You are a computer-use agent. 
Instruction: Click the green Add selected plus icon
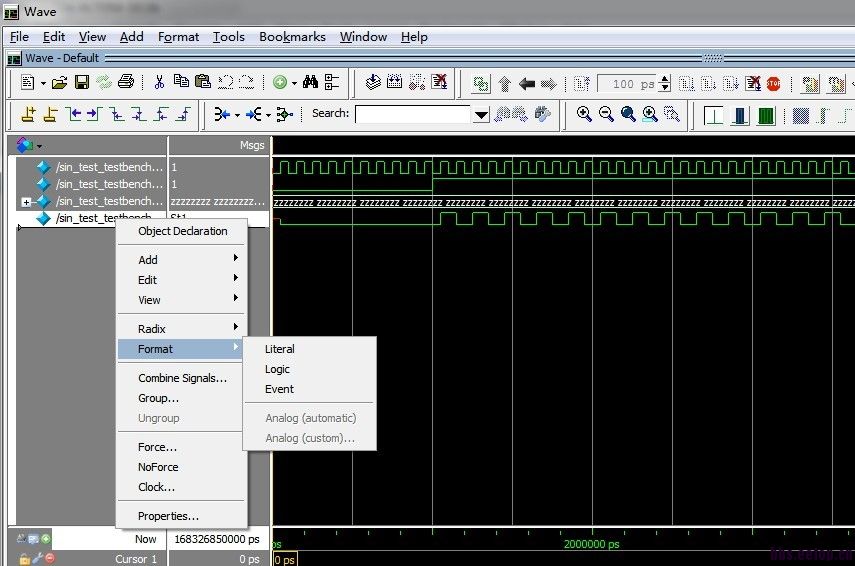coord(280,82)
